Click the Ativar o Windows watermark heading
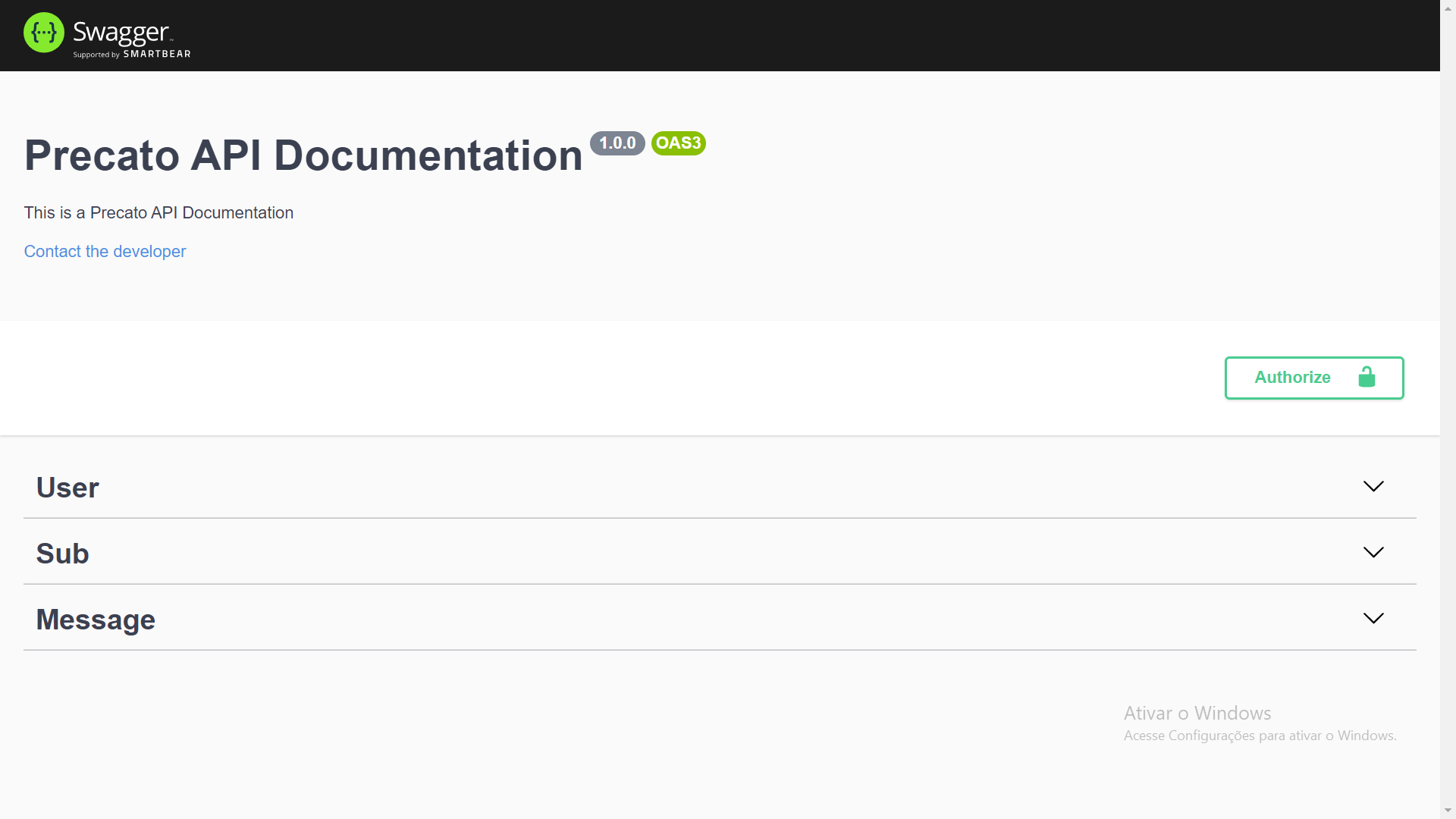The width and height of the screenshot is (1456, 819). (1197, 714)
